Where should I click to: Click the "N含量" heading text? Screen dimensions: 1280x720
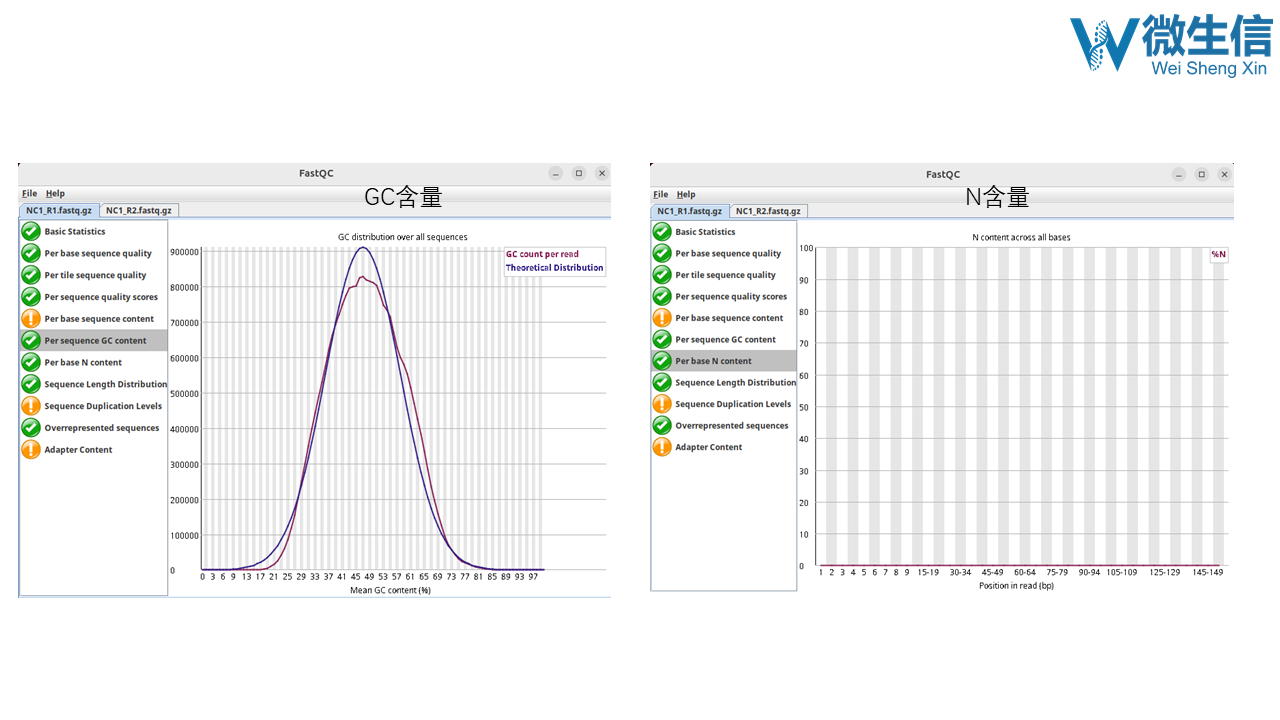click(x=997, y=197)
